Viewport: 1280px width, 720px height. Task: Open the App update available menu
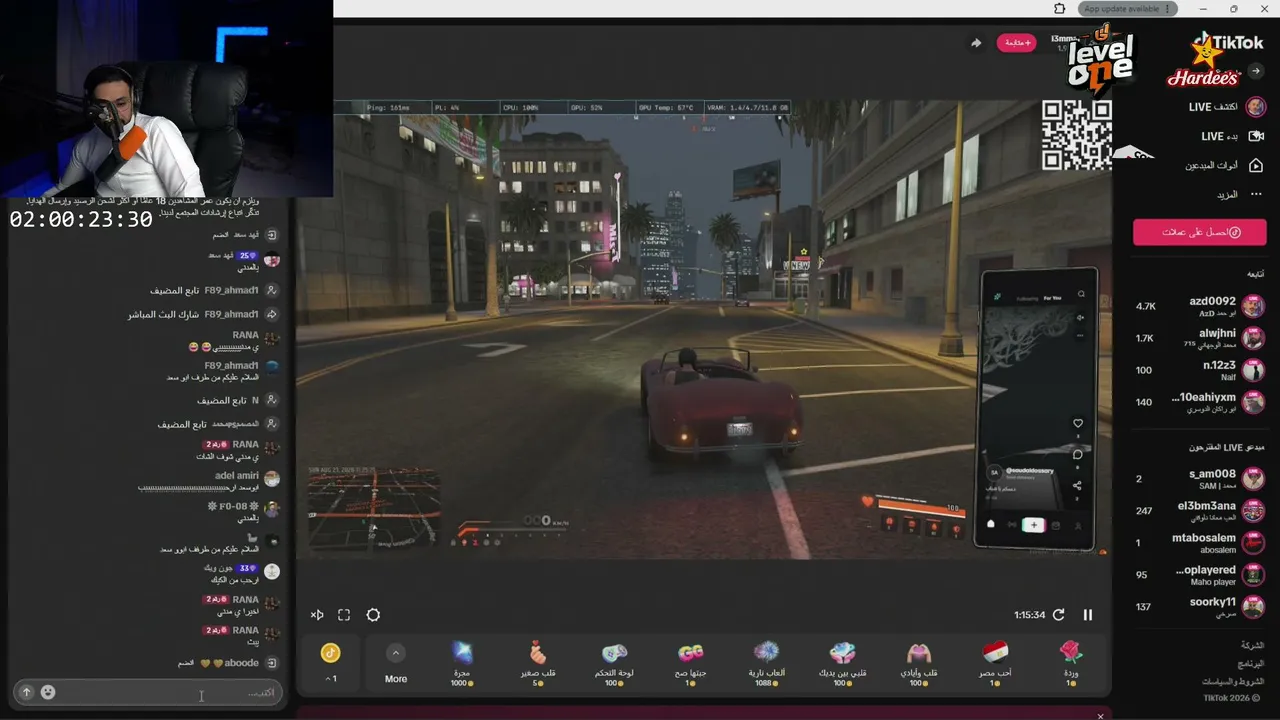click(x=1128, y=9)
